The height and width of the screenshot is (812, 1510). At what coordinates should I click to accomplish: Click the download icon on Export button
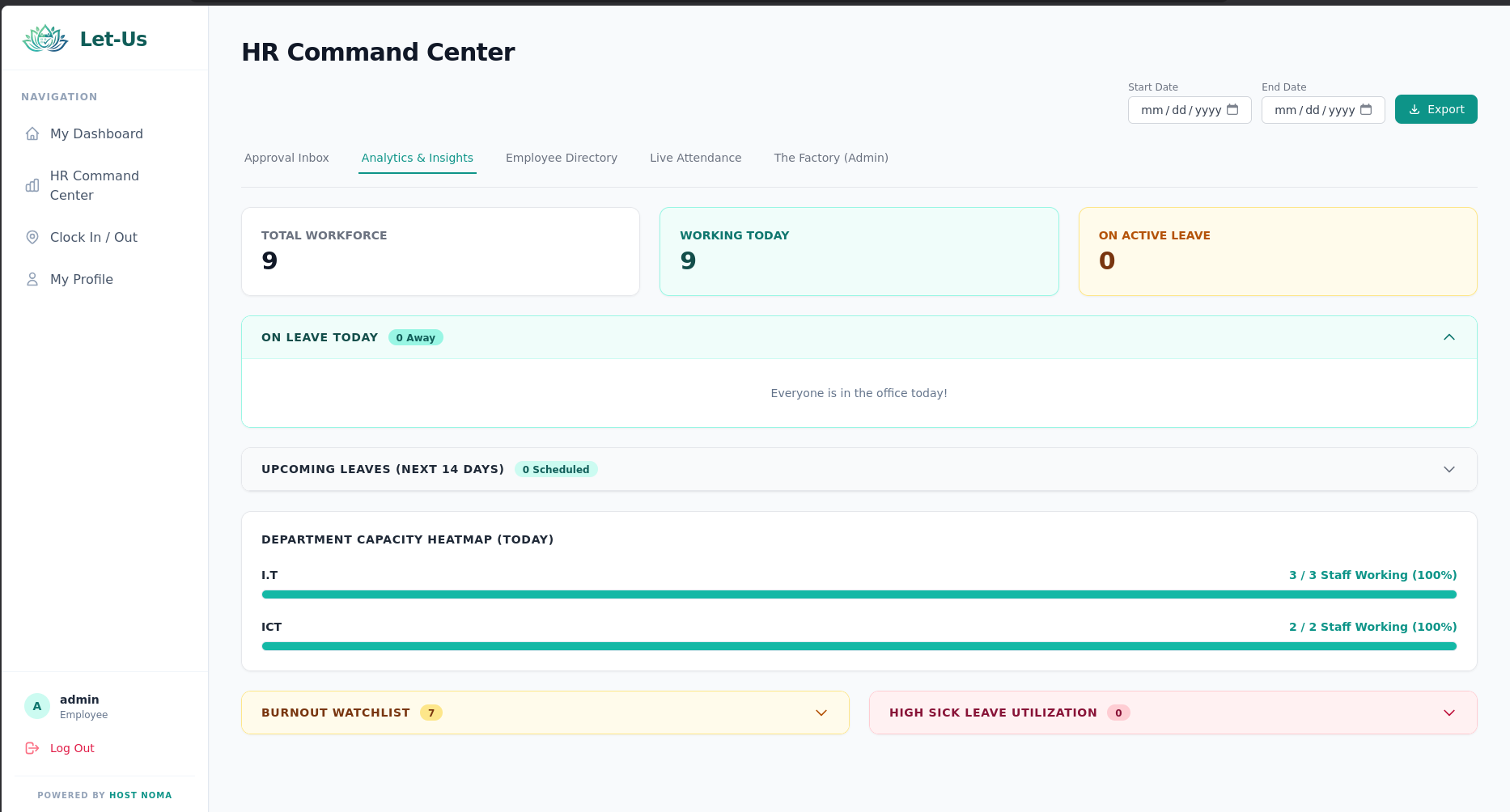1415,109
